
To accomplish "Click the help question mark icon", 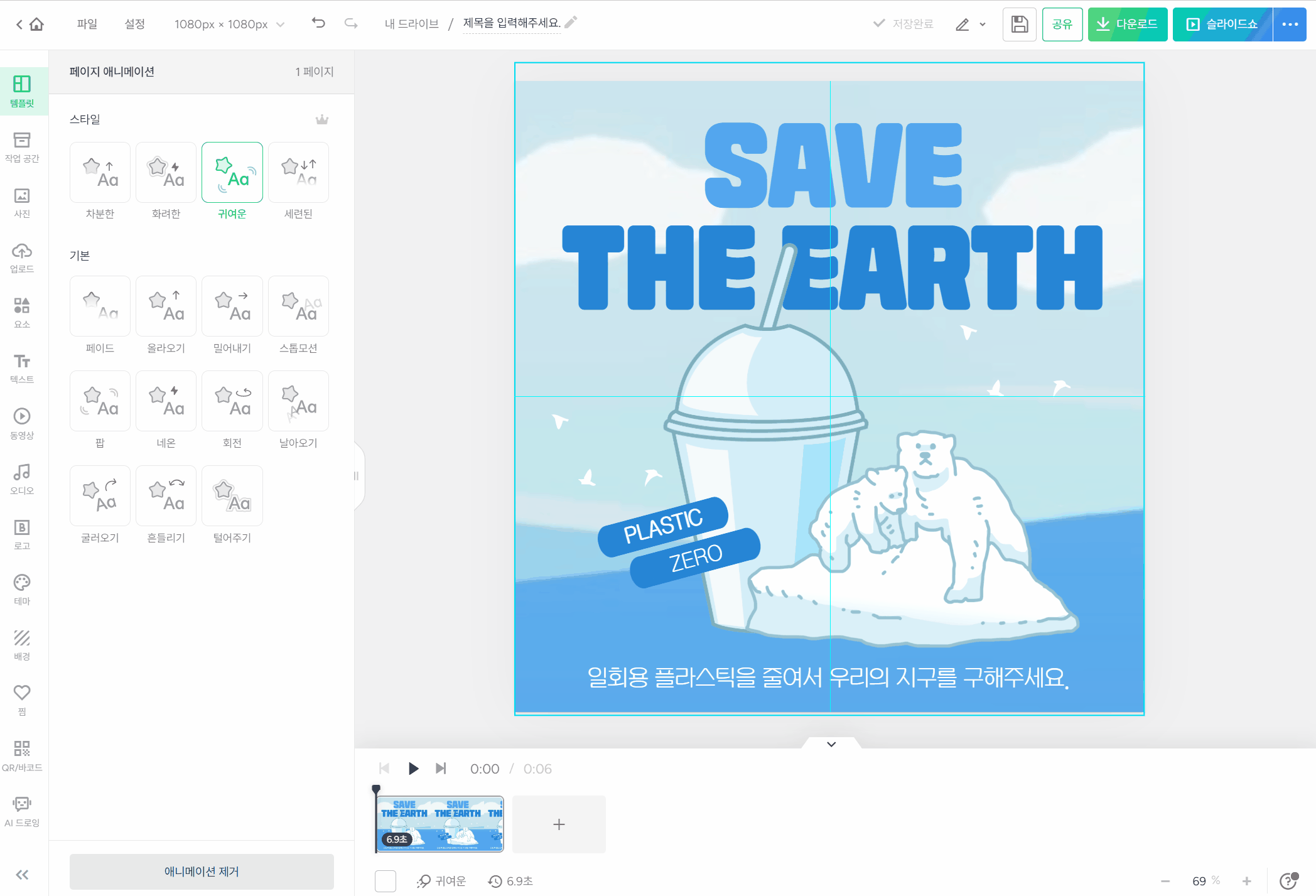I will [1288, 881].
